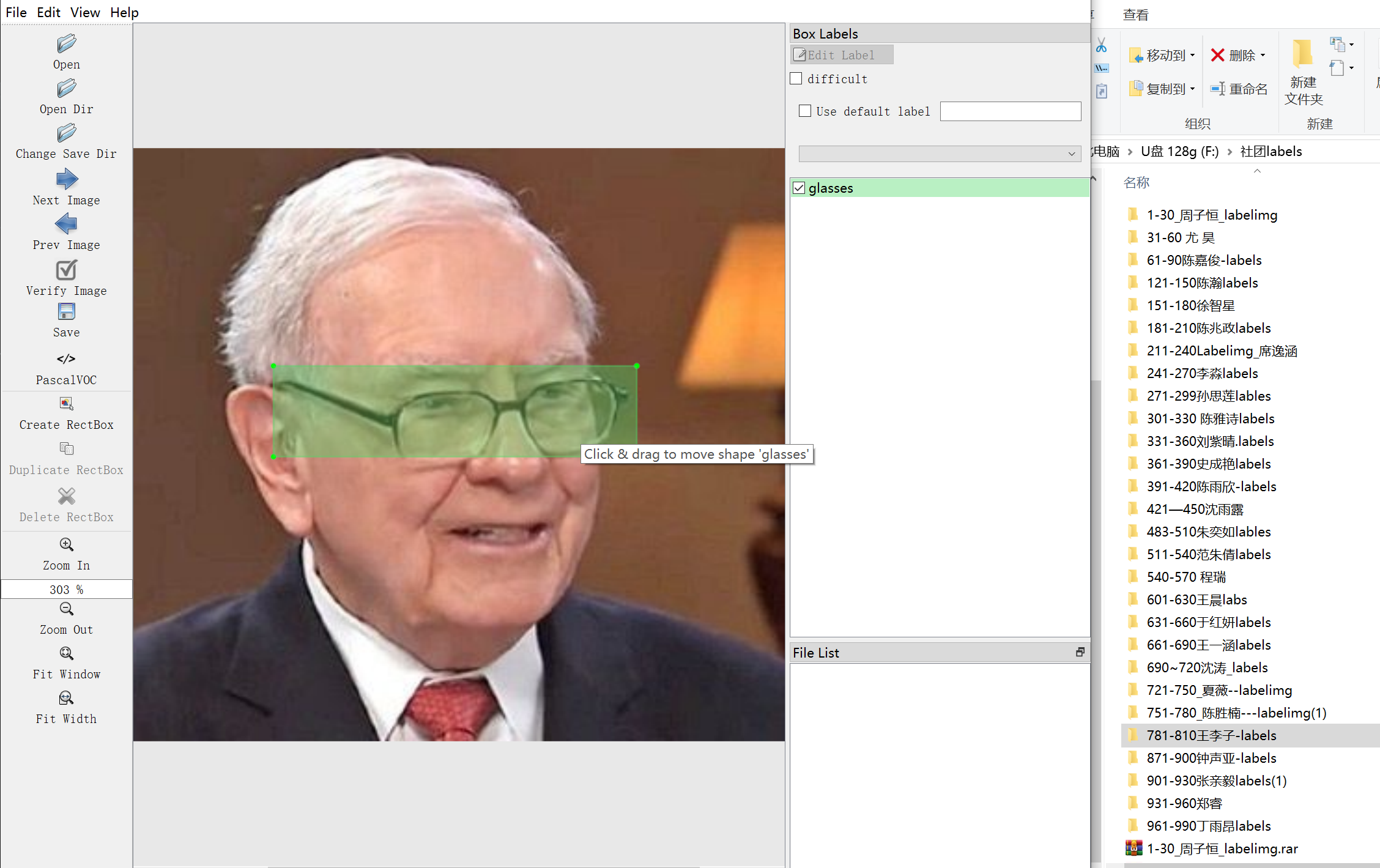Enable the difficult checkbox
1380x868 pixels.
tap(796, 78)
